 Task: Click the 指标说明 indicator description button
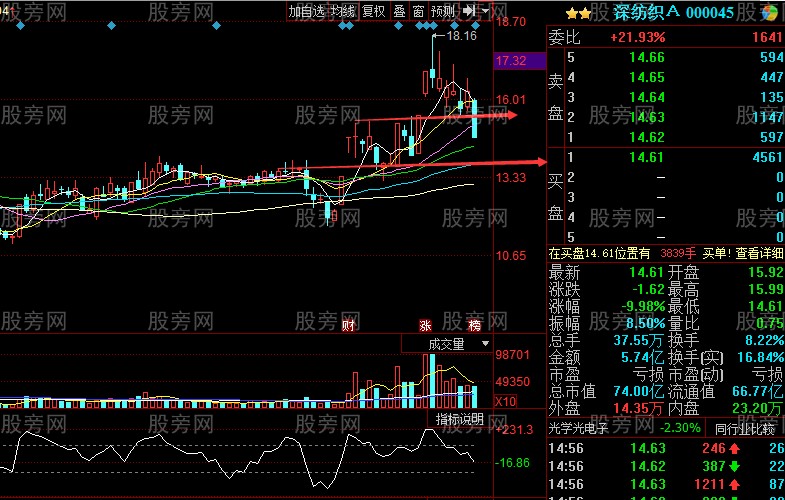tap(459, 418)
